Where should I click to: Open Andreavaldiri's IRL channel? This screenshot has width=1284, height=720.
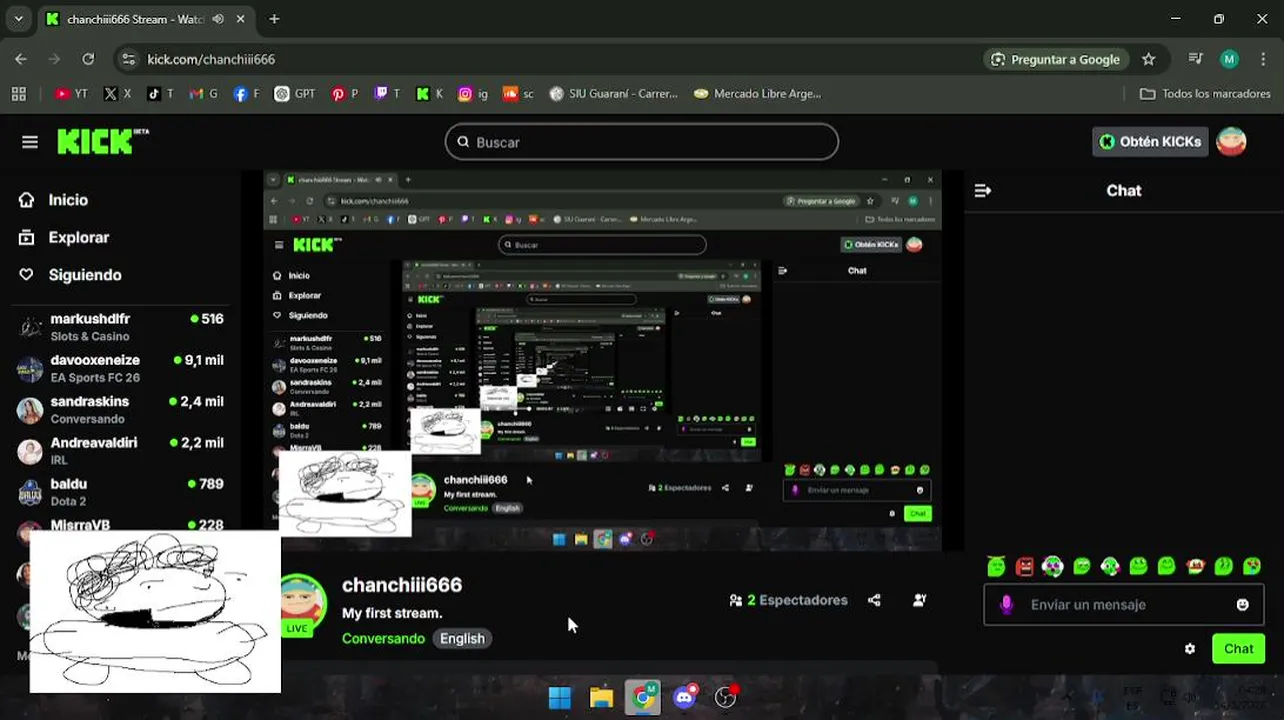pyautogui.click(x=122, y=451)
